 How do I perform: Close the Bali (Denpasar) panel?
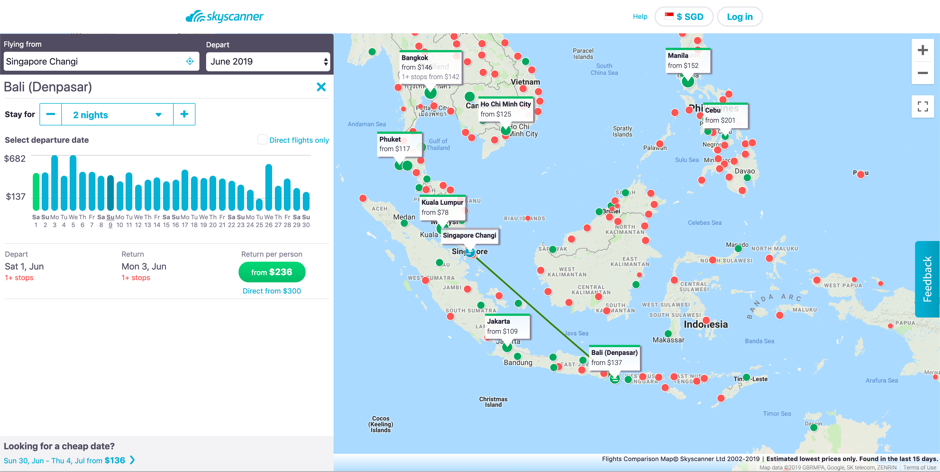(321, 87)
